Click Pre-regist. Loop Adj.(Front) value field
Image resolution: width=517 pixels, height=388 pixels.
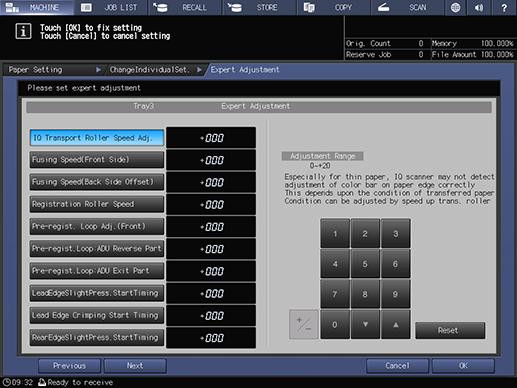point(211,227)
